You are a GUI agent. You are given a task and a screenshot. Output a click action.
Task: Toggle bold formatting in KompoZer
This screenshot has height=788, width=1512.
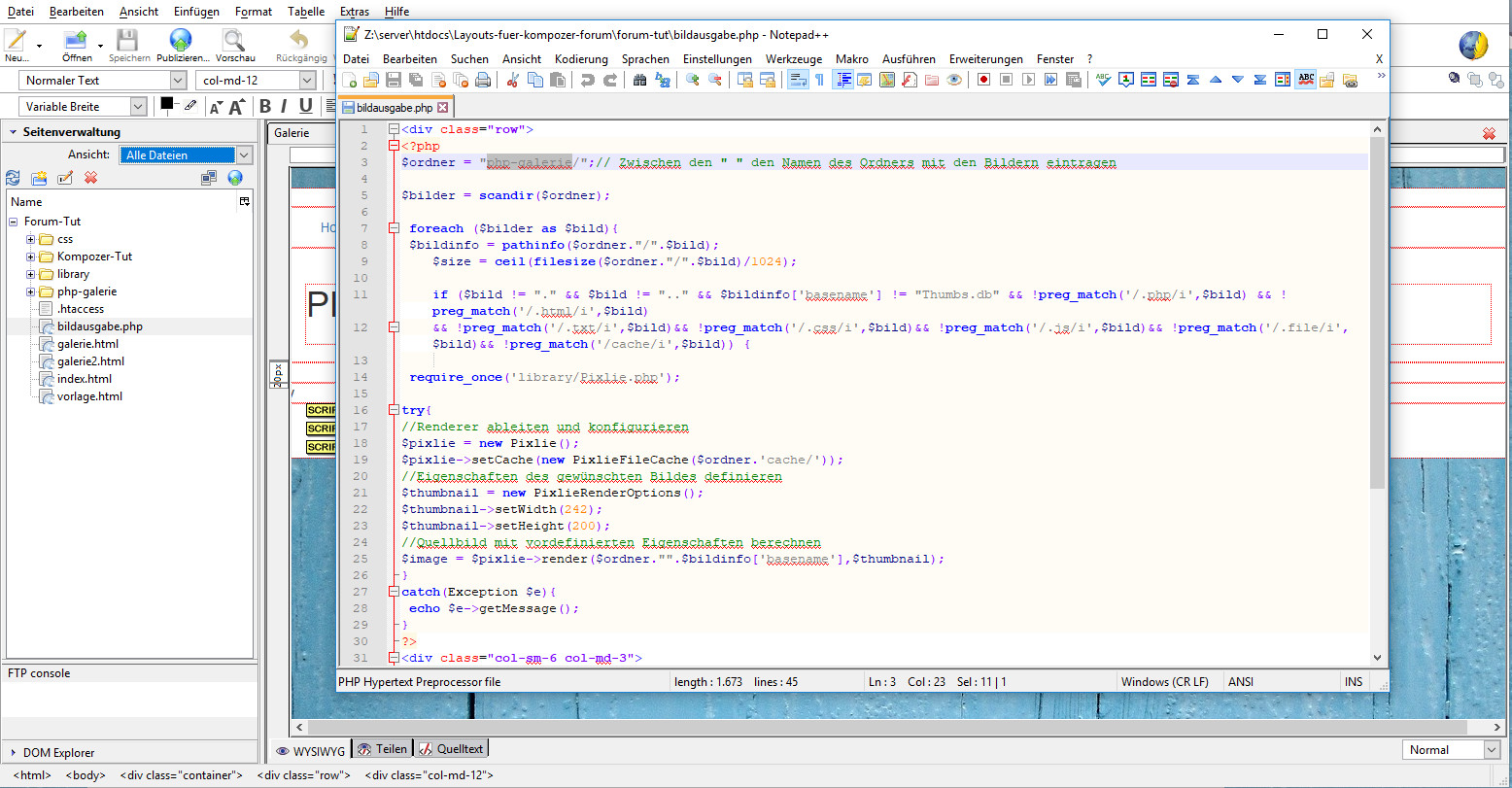click(x=264, y=106)
